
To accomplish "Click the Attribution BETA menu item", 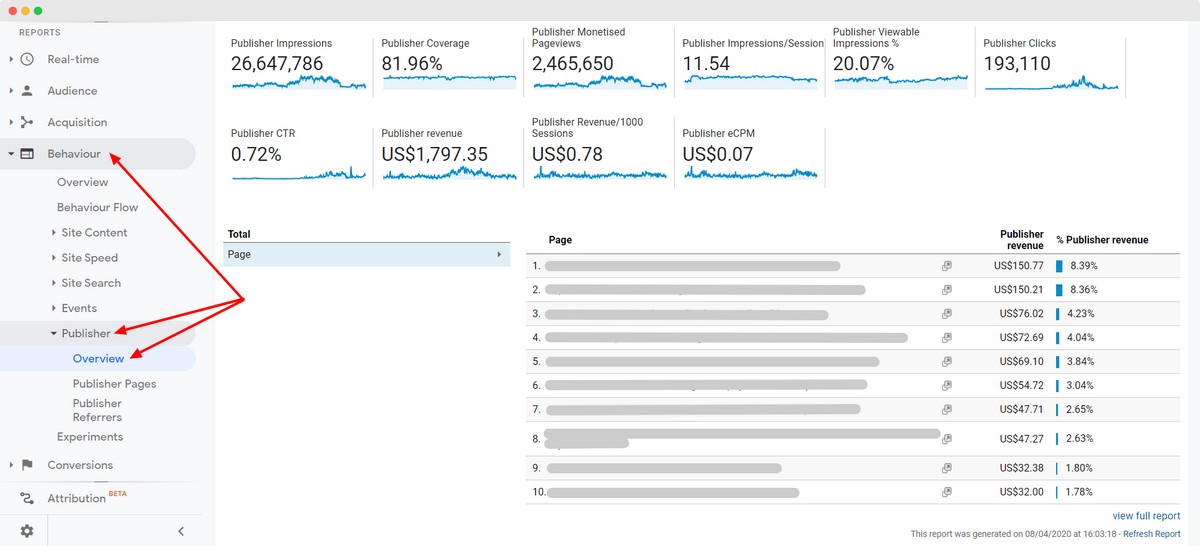I will tap(87, 498).
